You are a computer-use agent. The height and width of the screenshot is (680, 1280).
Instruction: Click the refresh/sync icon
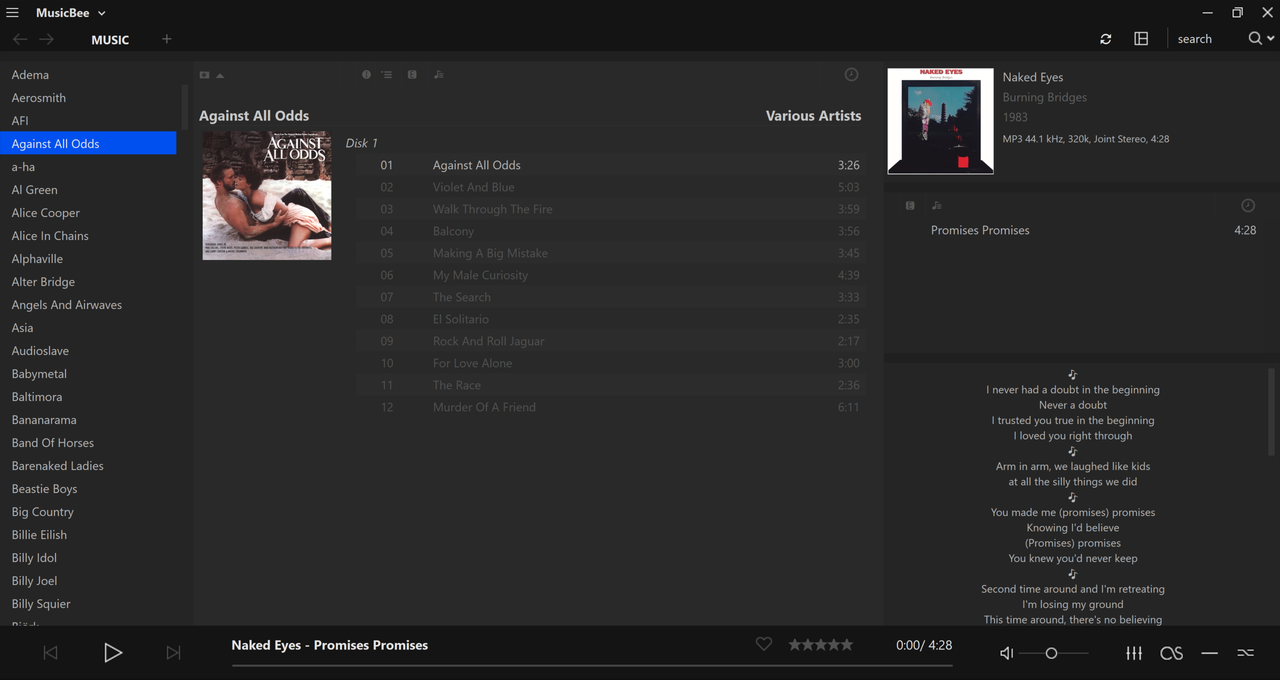1105,39
